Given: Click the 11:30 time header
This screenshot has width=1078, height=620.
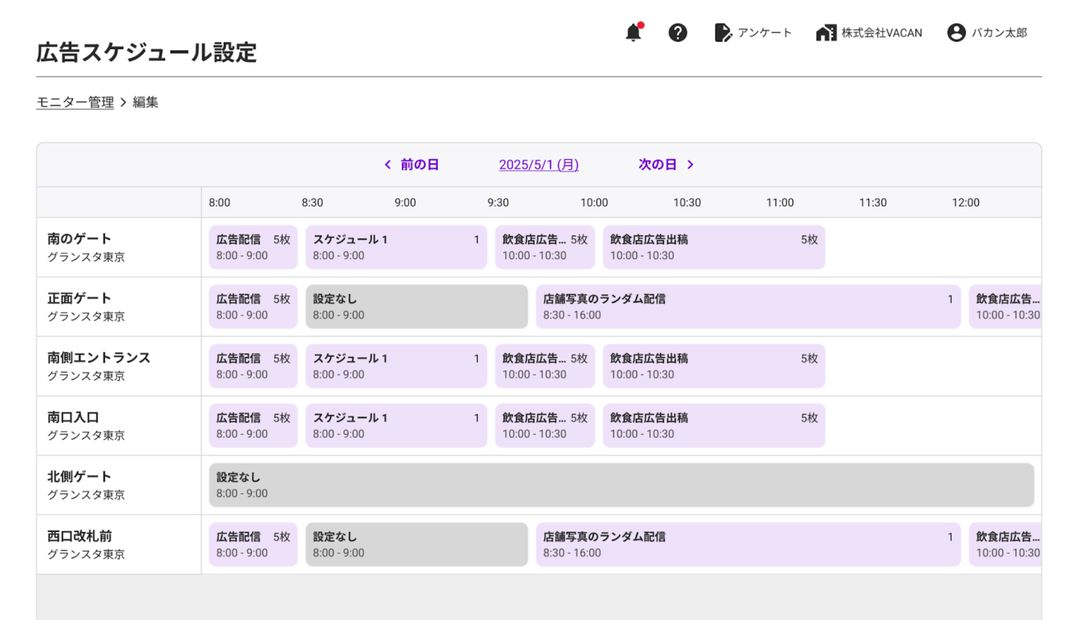Looking at the screenshot, I should [872, 203].
